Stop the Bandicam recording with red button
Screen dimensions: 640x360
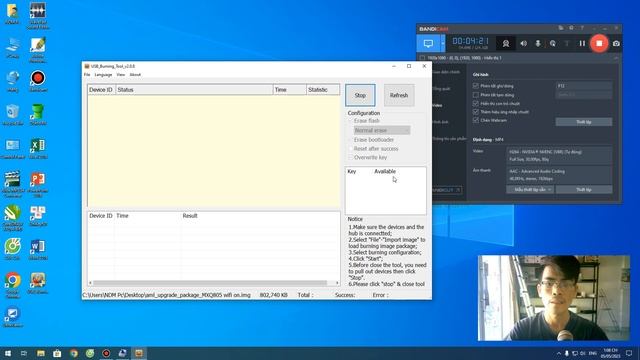(x=599, y=43)
